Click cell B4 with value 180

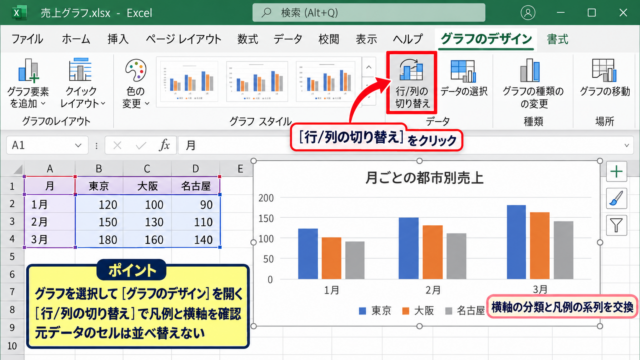pos(99,239)
